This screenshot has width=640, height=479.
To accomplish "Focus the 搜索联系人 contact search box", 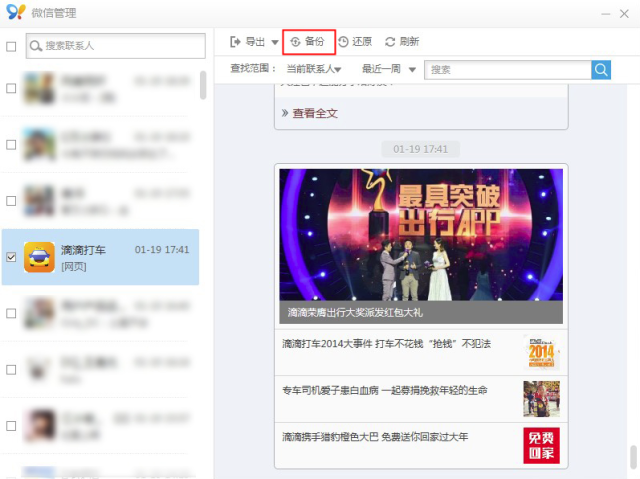I will (x=116, y=46).
